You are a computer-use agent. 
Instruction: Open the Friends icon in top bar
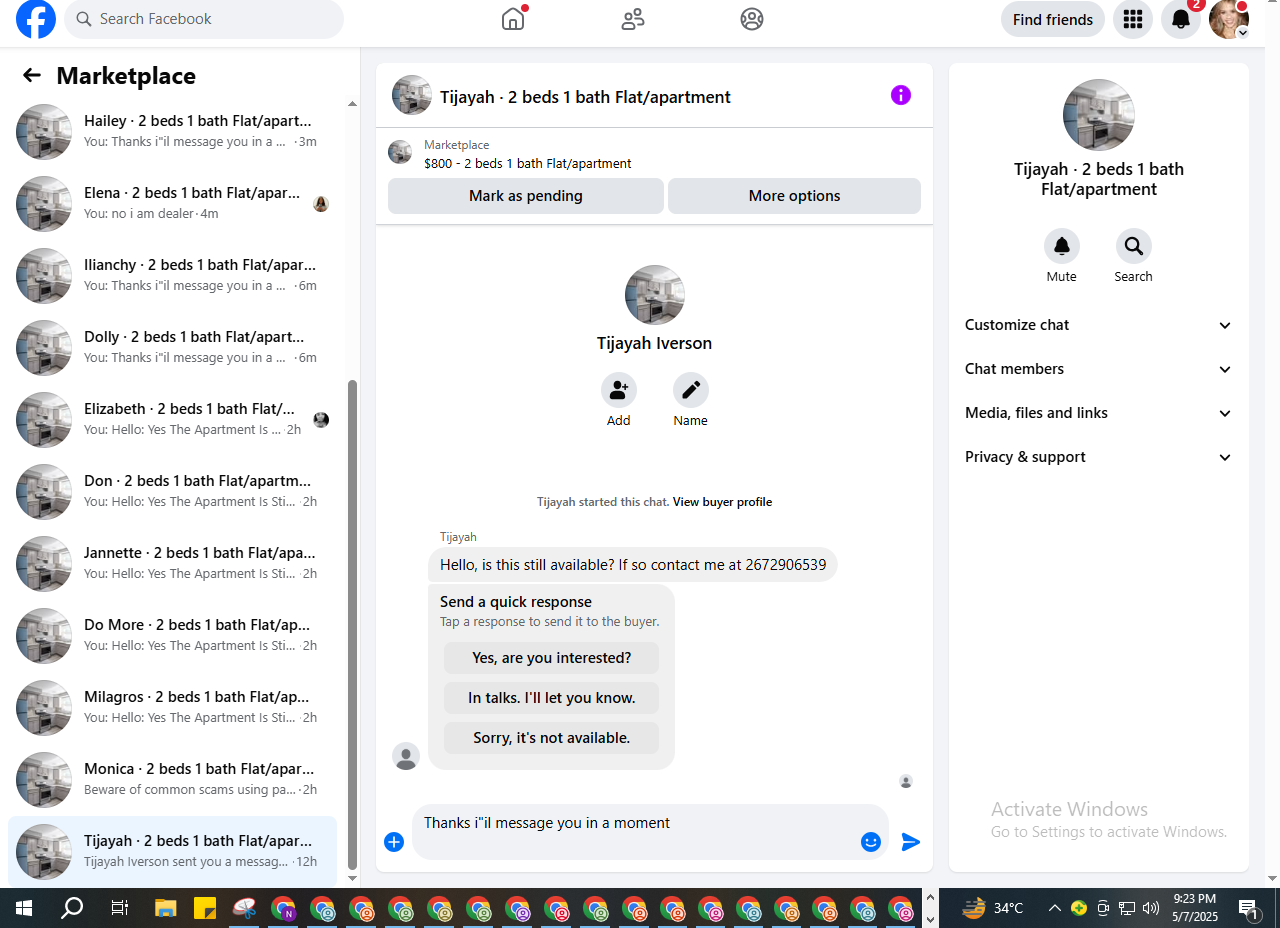coord(633,19)
